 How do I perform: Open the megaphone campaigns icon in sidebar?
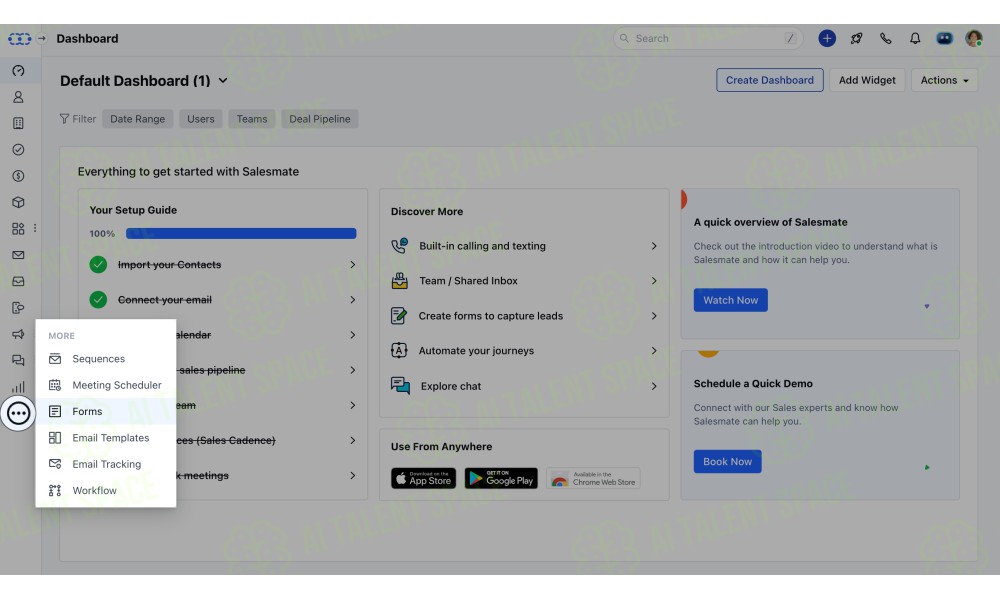coord(18,334)
